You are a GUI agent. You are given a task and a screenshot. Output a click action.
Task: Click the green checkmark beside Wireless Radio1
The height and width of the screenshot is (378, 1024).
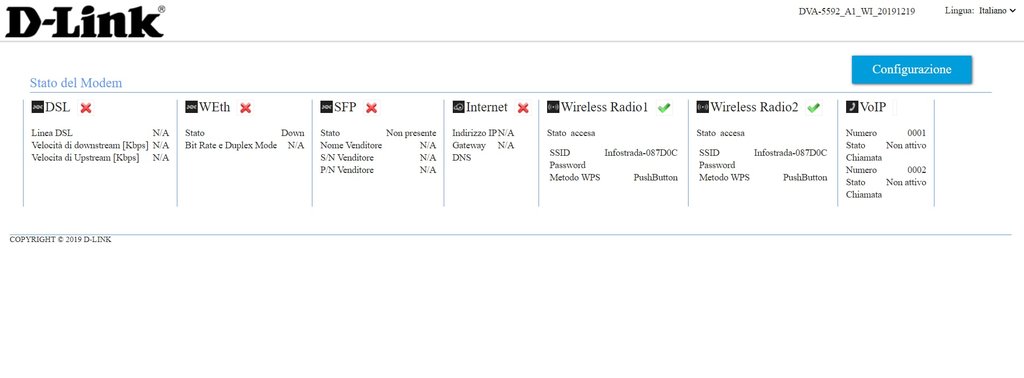(x=664, y=108)
